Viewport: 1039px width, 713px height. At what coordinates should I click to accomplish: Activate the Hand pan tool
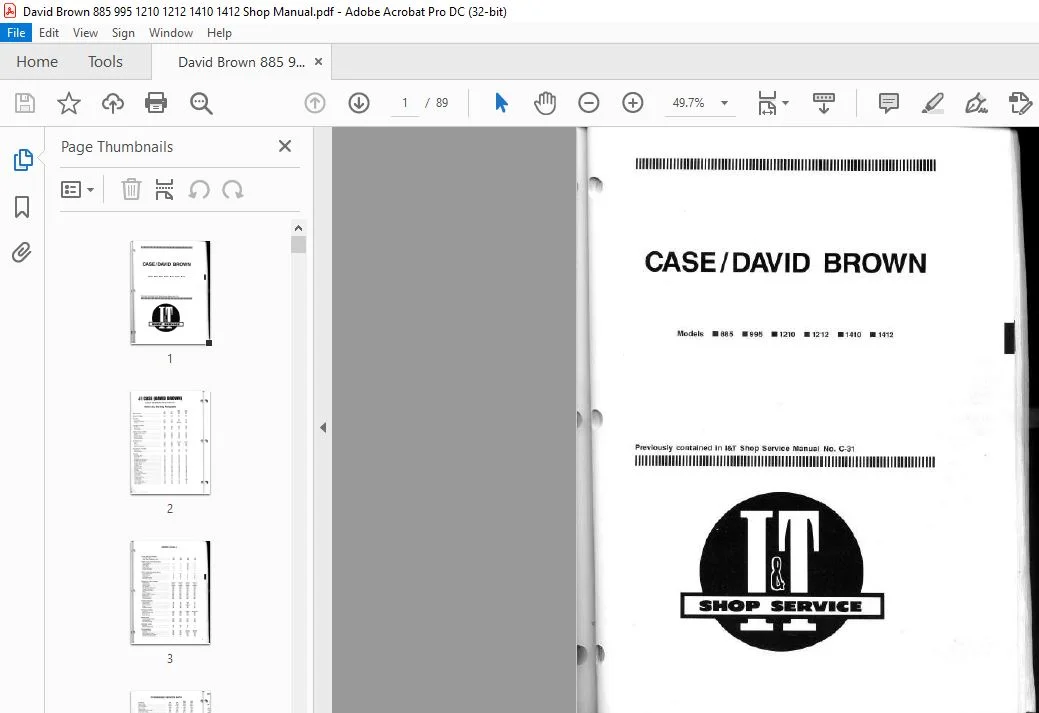(x=545, y=103)
